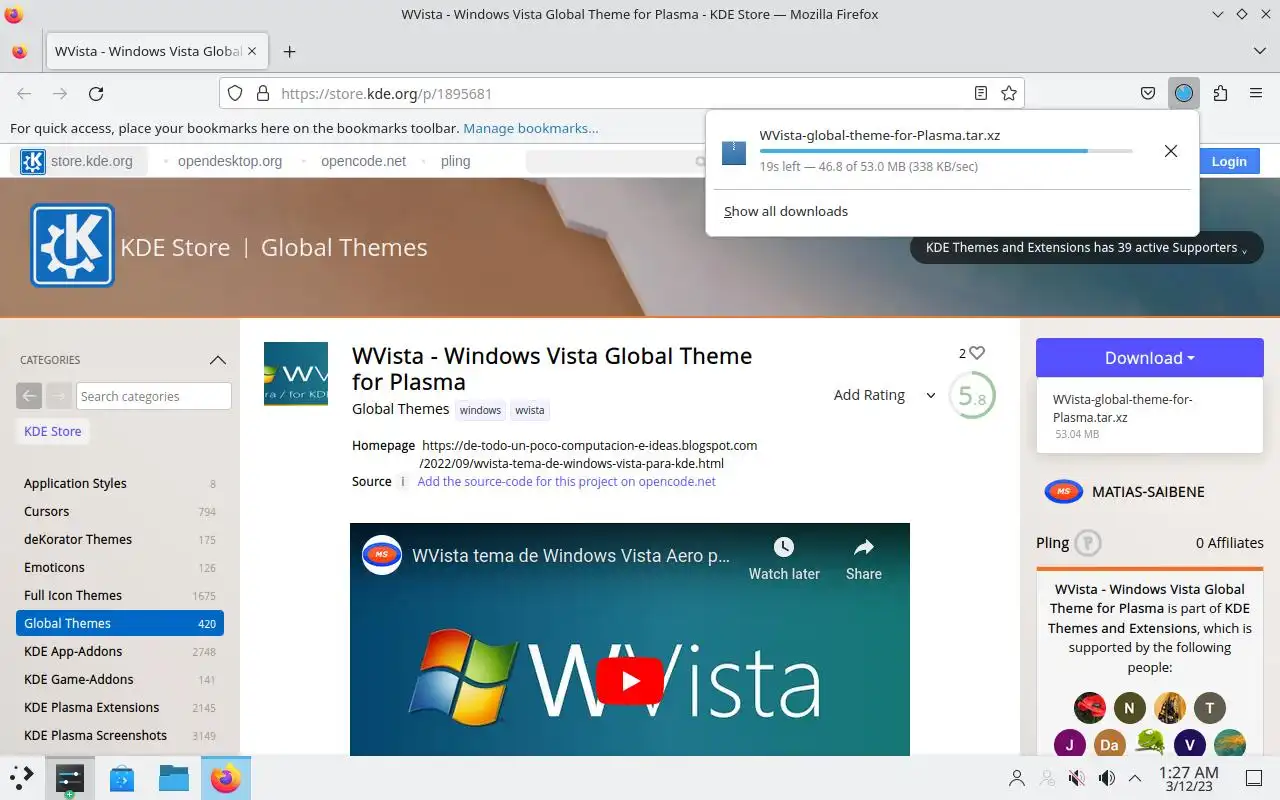Collapse the Categories panel chevron

tap(217, 360)
